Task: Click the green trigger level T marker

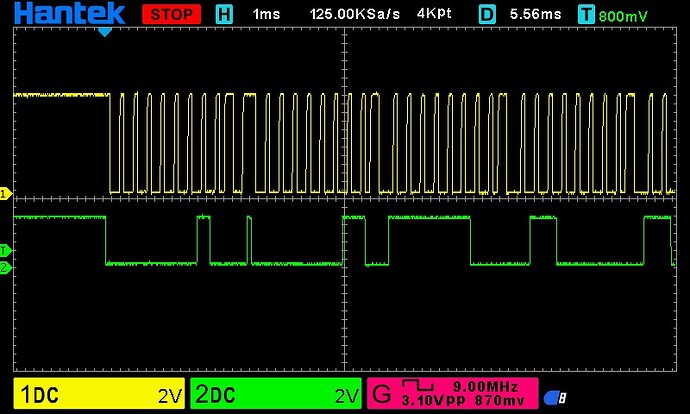Action: click(x=6, y=251)
